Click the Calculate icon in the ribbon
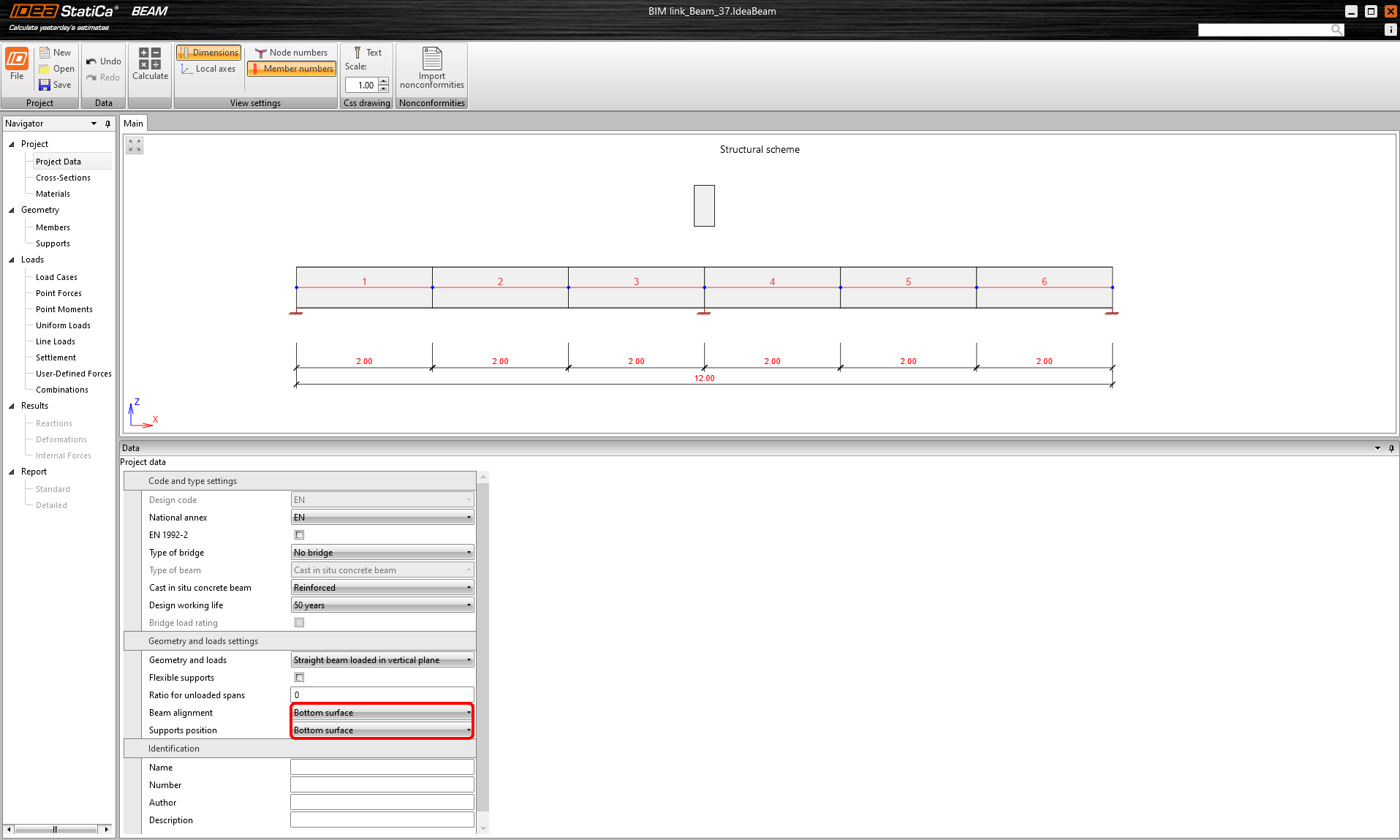Screen dimensions: 1400x840 [x=150, y=58]
